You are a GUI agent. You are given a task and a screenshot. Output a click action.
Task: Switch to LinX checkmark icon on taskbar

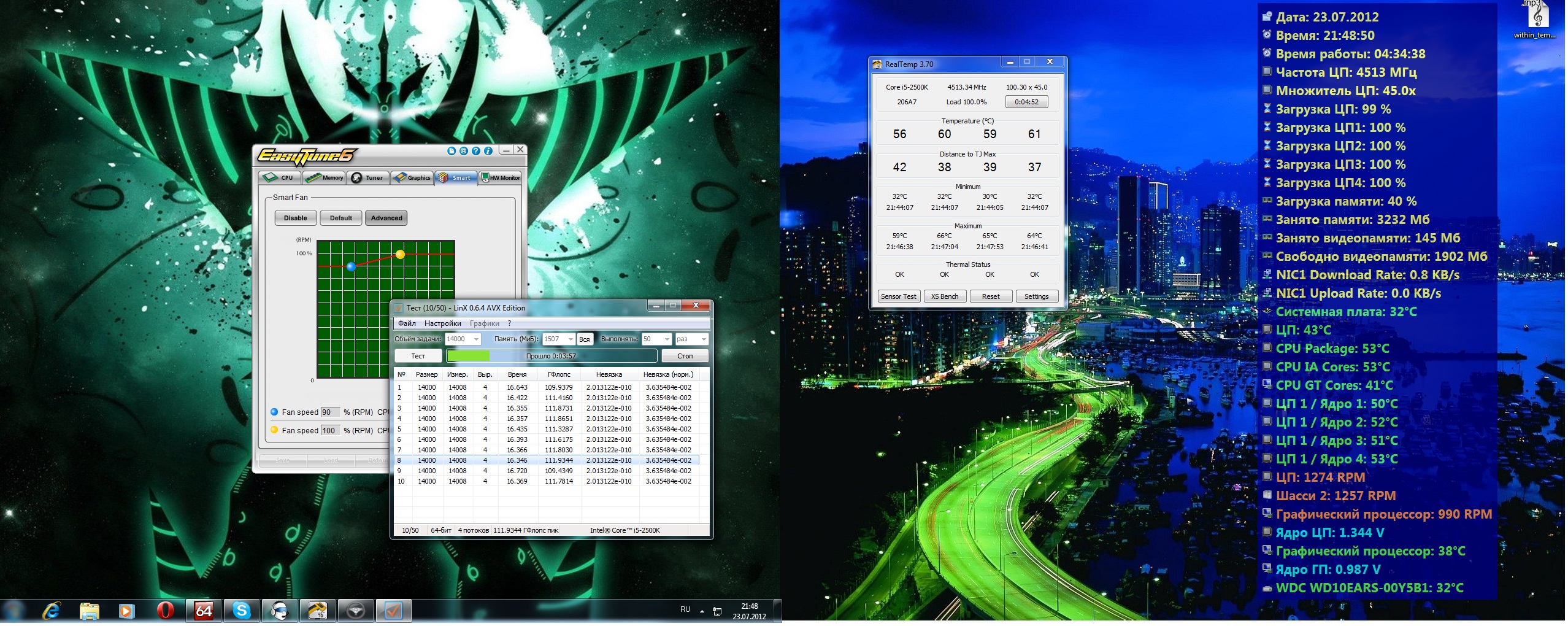pos(393,611)
